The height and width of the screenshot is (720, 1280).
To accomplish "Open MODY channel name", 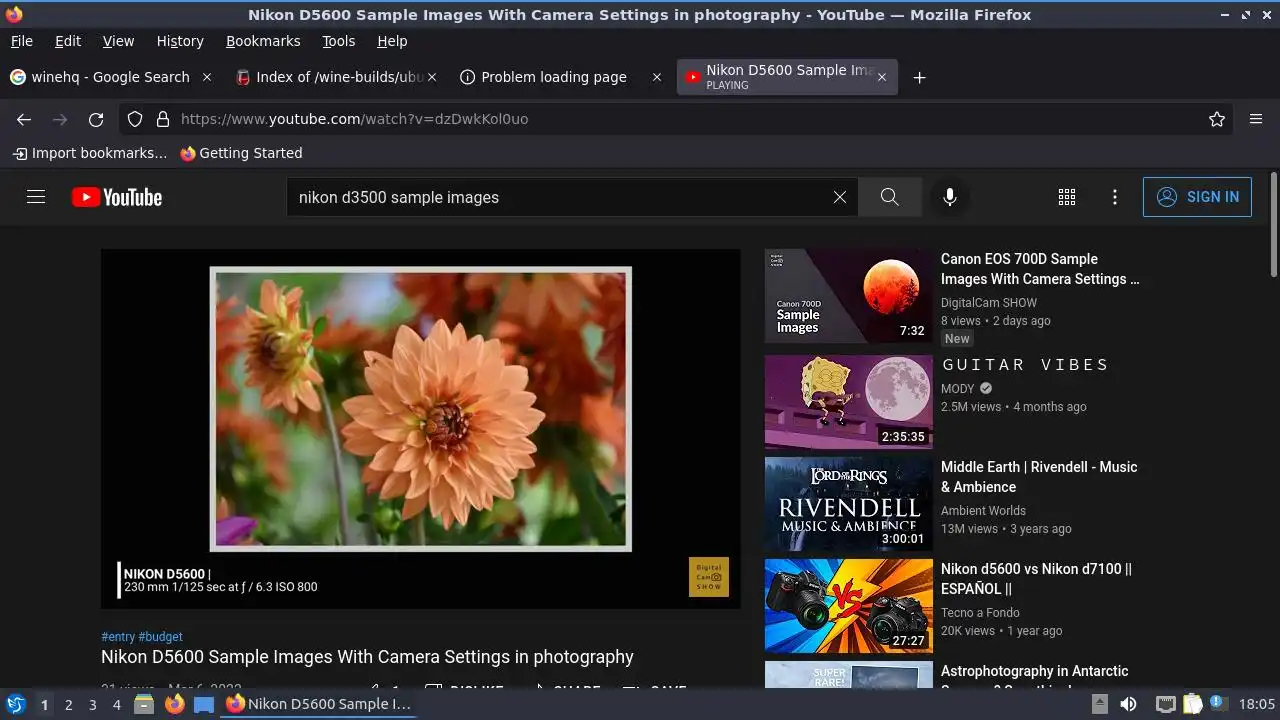I will (957, 389).
